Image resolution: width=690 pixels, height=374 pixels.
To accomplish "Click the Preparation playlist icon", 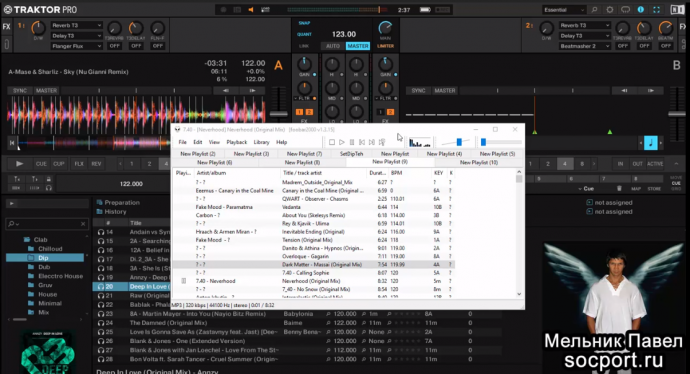I will coord(100,202).
